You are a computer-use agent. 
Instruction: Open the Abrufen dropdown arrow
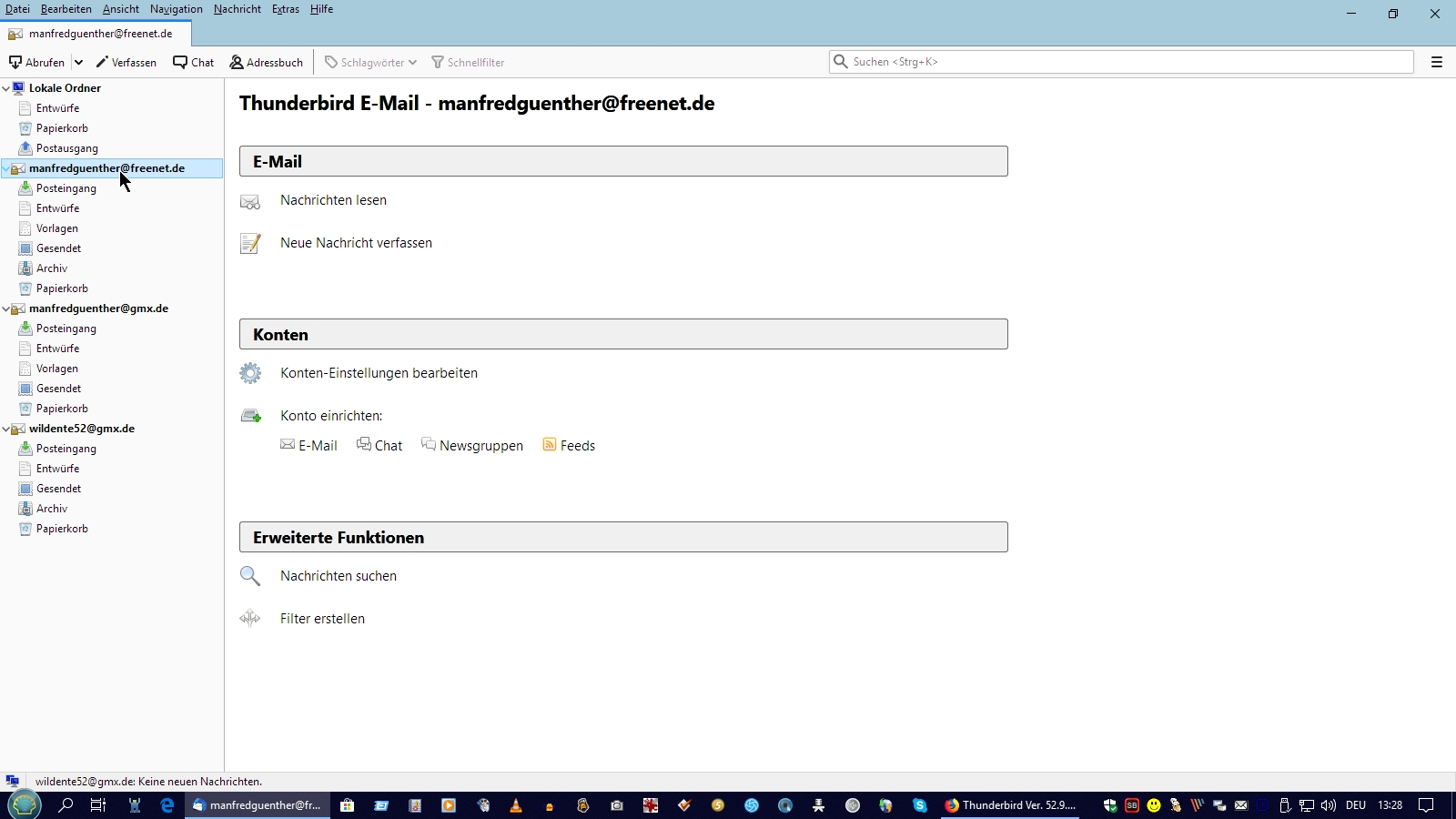pos(78,62)
